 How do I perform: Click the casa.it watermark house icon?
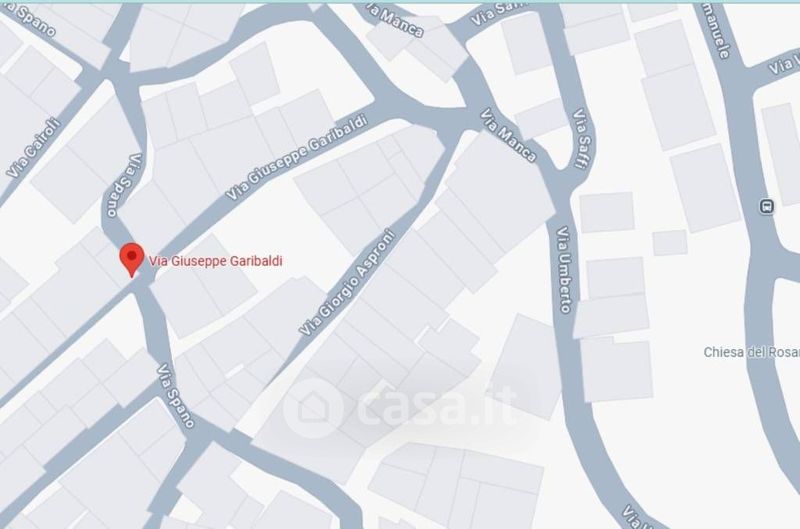click(x=313, y=408)
